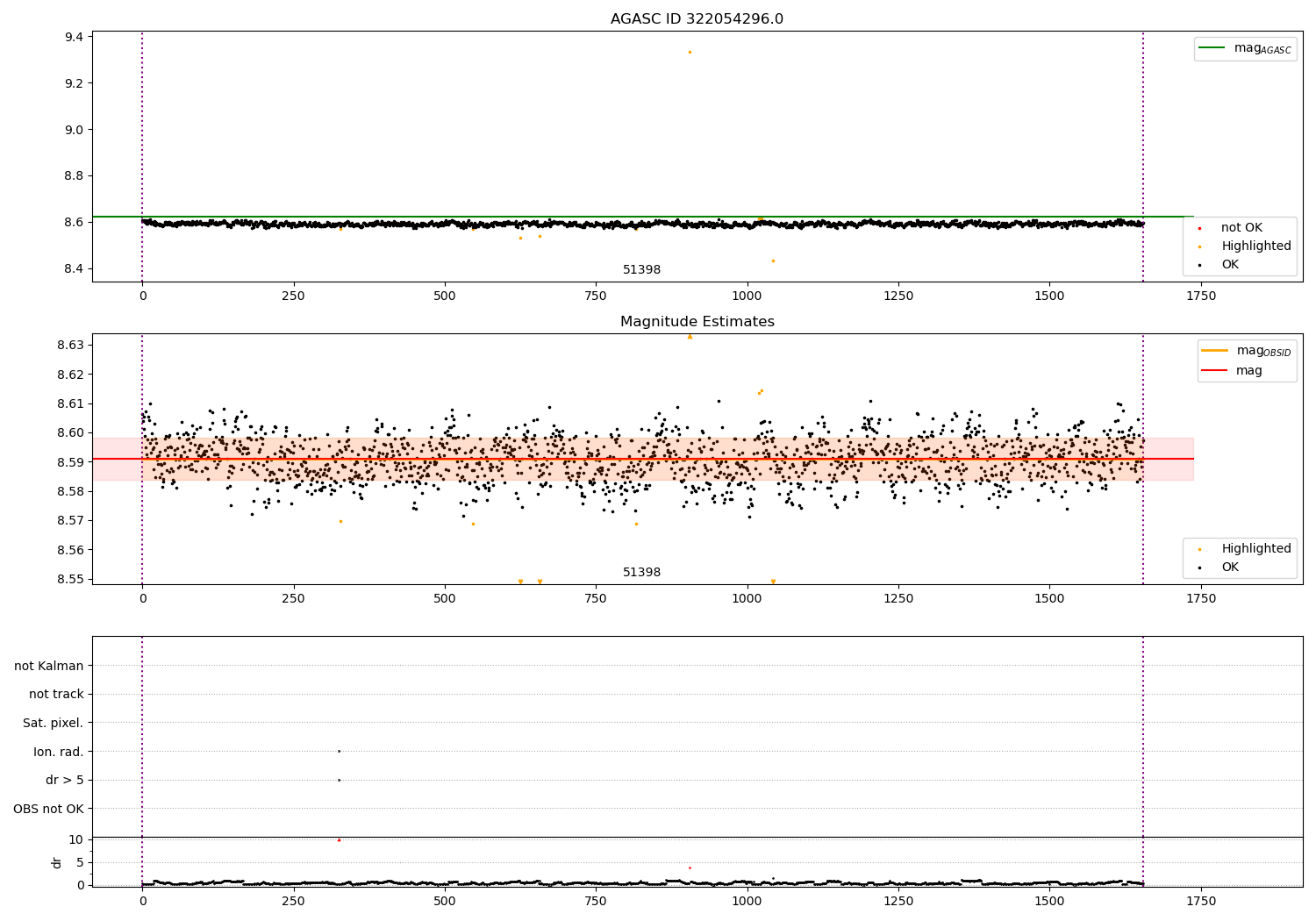This screenshot has height=921, width=1316.
Task: Select the Magnitude Estimates plot title
Action: click(x=697, y=322)
